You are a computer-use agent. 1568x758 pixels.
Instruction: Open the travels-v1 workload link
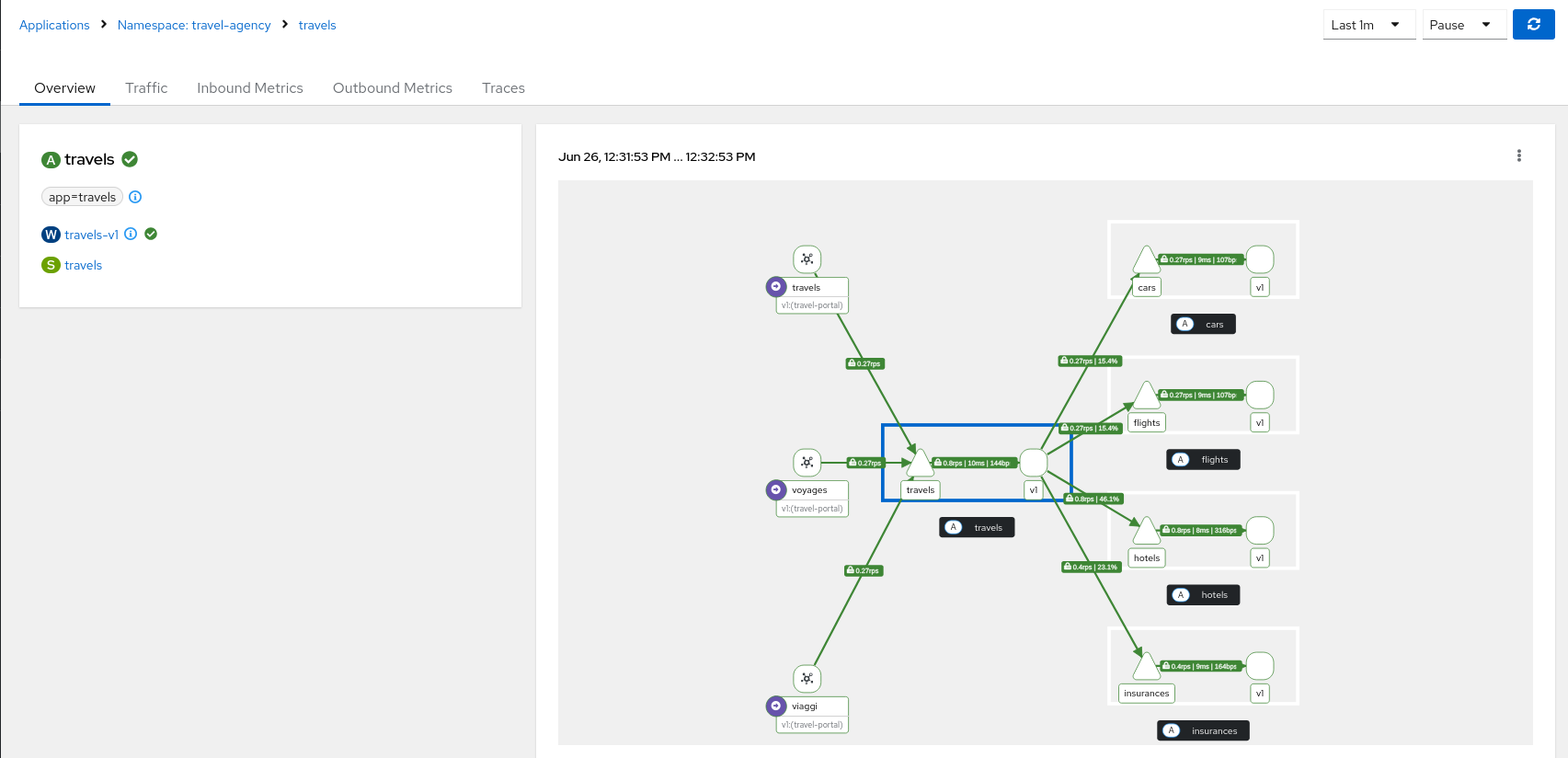click(91, 235)
